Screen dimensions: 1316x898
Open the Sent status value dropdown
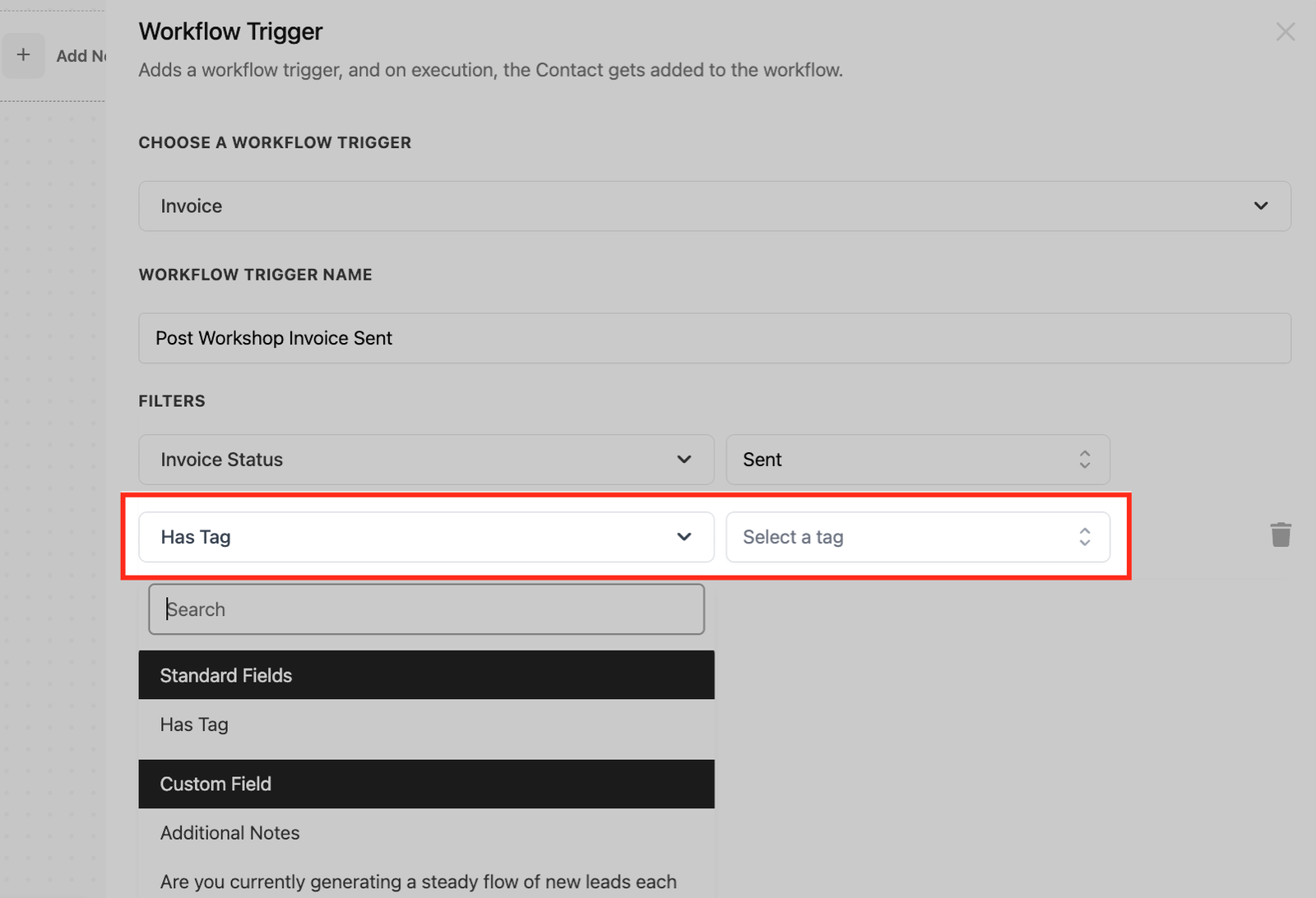click(x=916, y=460)
